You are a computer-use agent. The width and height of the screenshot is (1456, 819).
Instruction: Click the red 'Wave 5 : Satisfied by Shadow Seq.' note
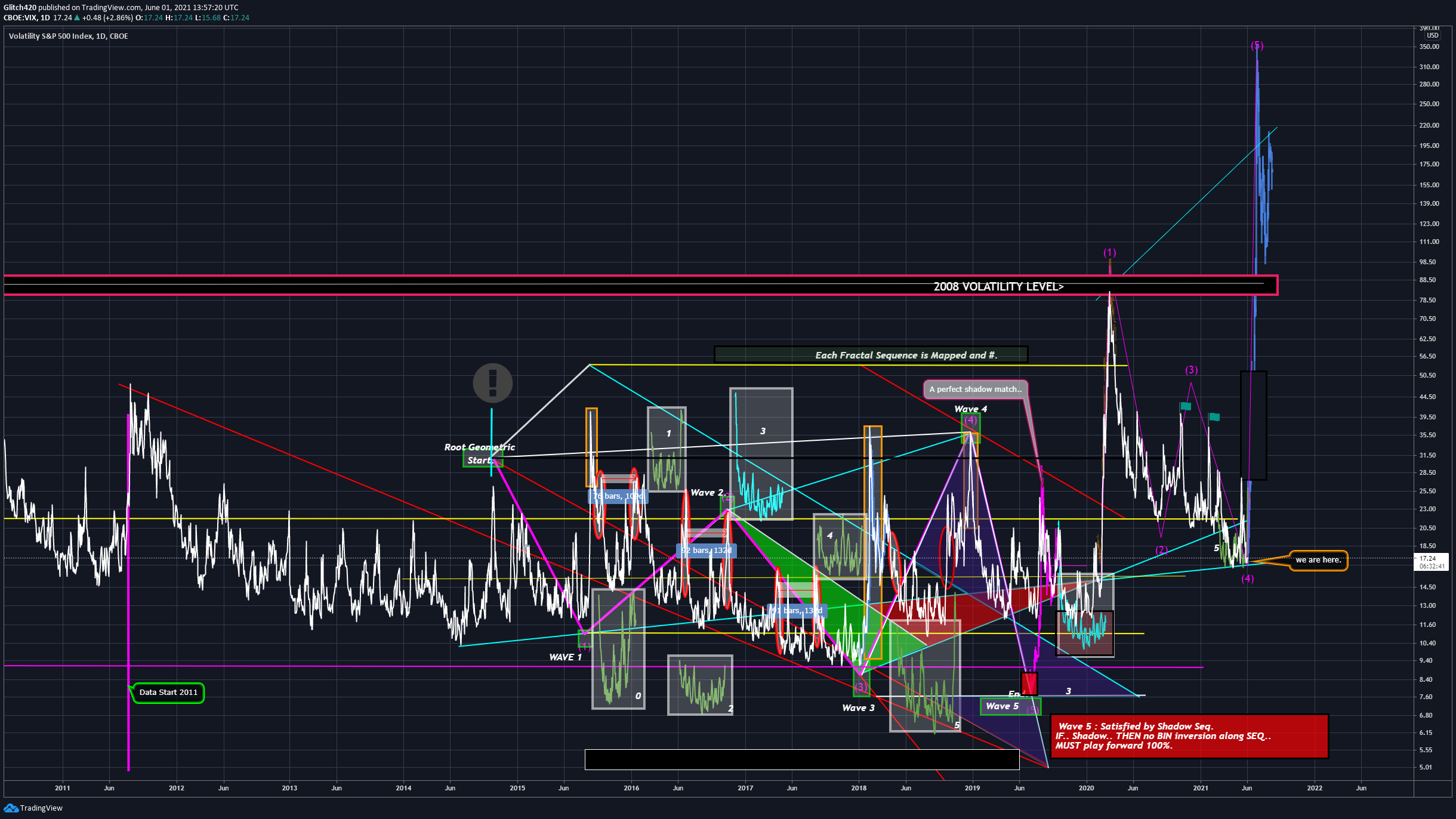[1189, 736]
